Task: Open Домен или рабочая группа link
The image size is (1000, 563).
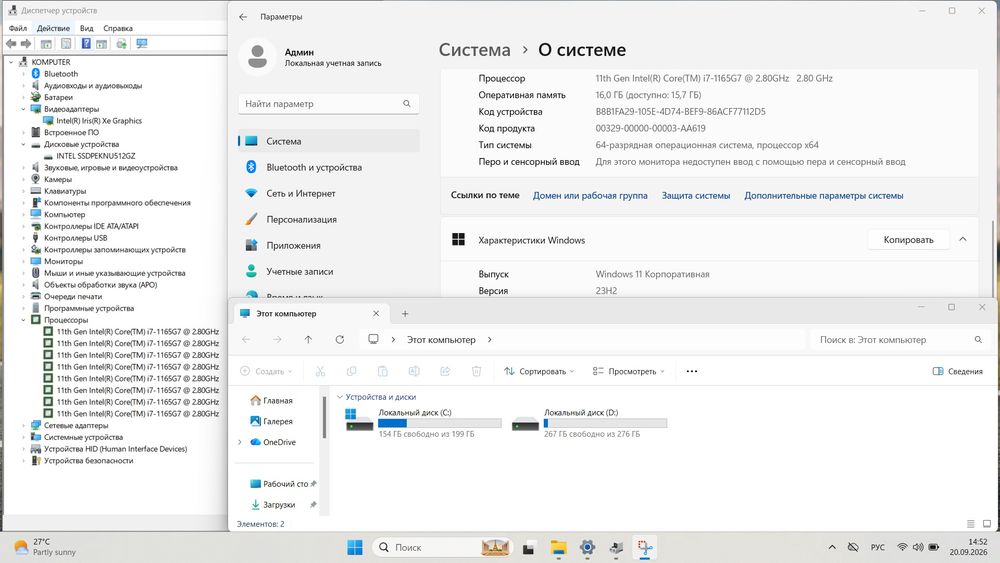Action: click(x=590, y=196)
